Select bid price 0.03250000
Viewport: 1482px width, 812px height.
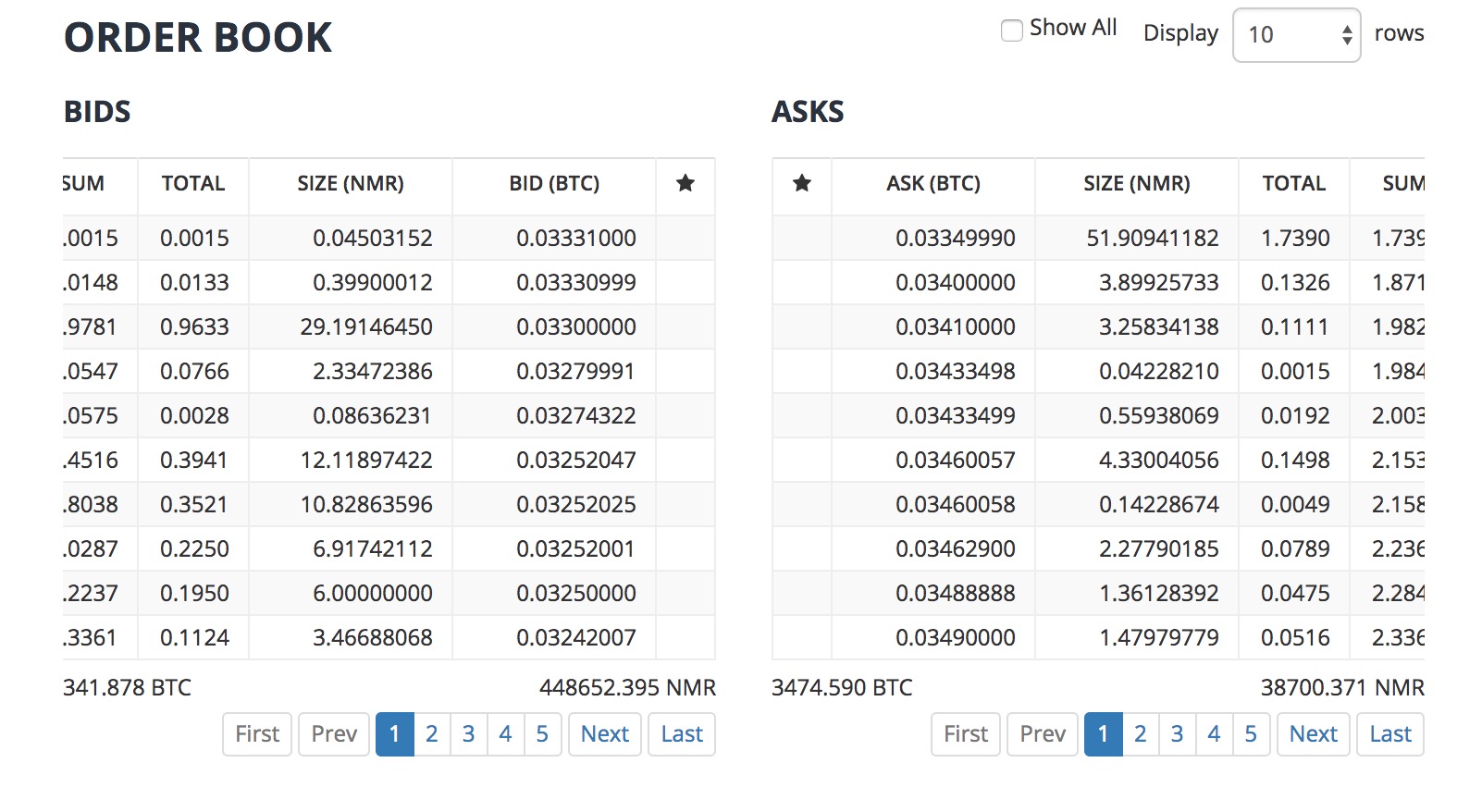pyautogui.click(x=576, y=594)
